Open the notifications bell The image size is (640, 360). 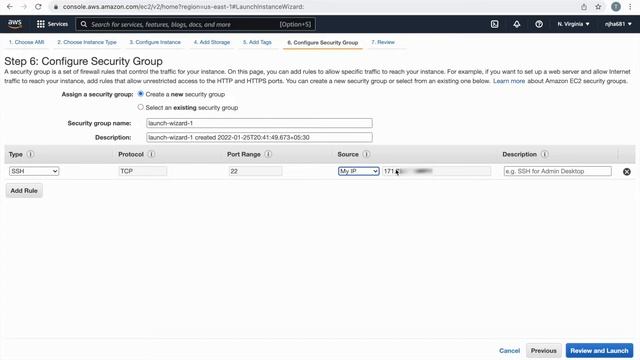point(516,24)
